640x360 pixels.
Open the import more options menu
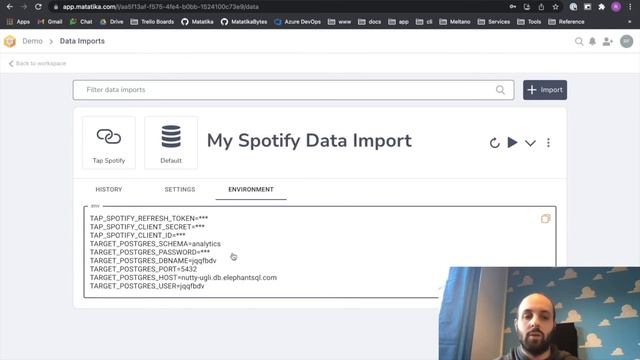coord(548,143)
